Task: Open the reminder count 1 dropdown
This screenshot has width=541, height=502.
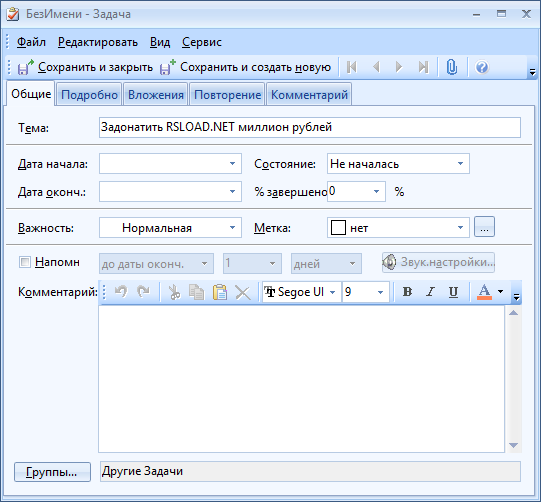Action: pos(272,264)
